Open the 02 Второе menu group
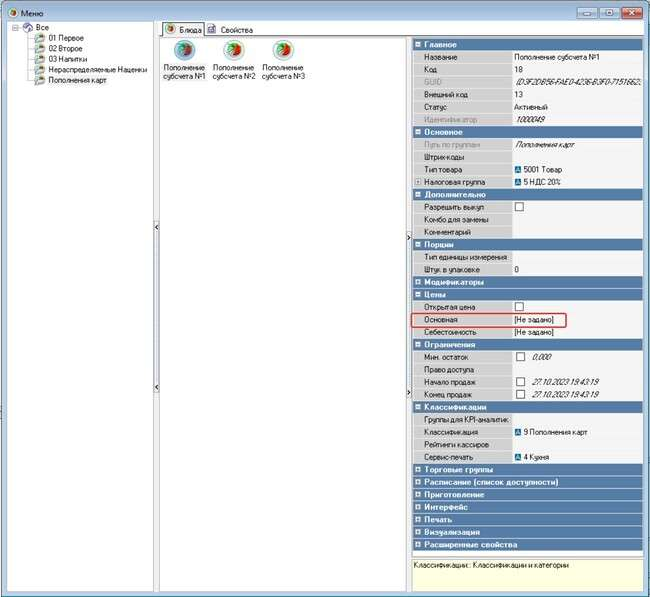Screen dimensions: 650x597 66,49
